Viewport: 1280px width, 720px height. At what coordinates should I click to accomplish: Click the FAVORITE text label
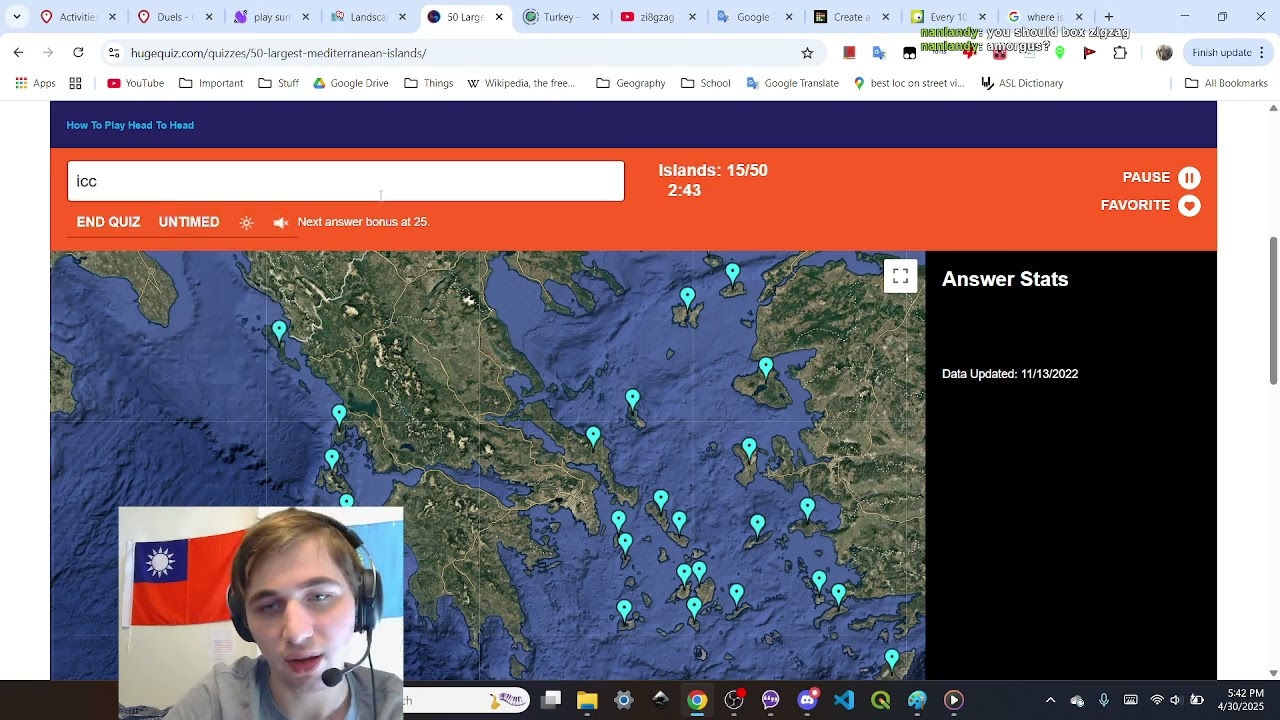1135,205
